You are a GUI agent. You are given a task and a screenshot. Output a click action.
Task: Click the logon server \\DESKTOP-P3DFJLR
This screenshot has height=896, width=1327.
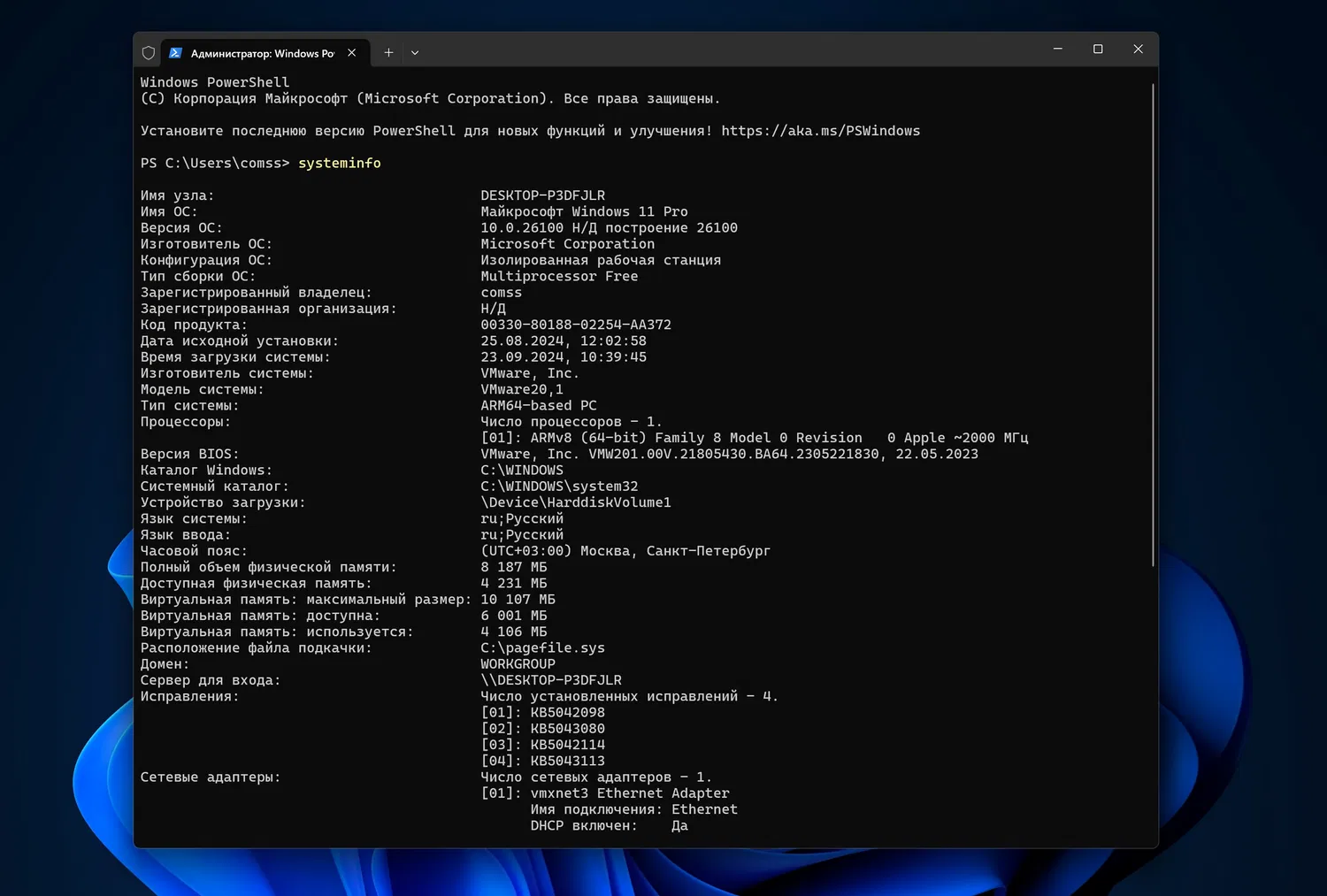(551, 680)
